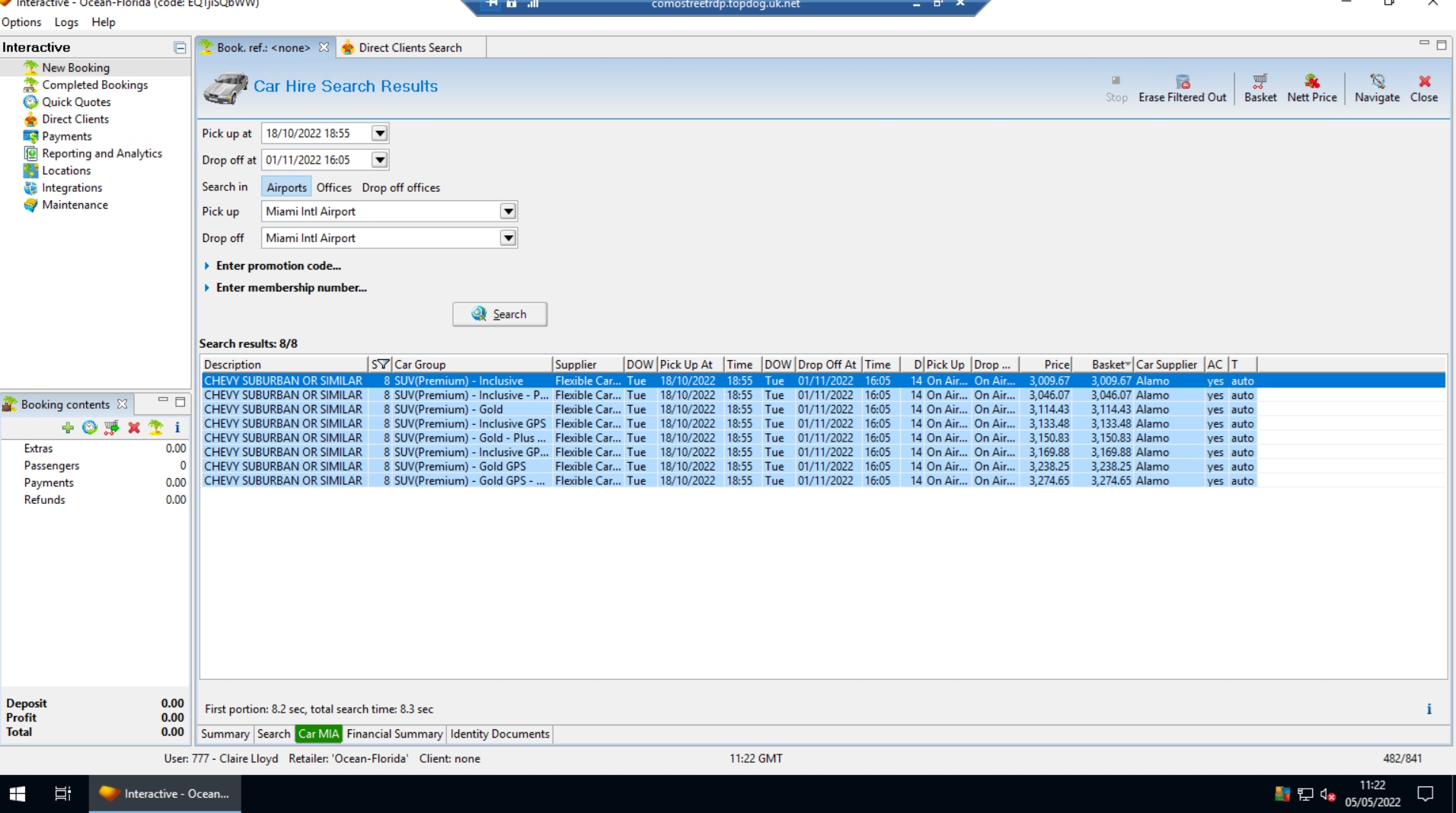The width and height of the screenshot is (1456, 813).
Task: Open the Identity Documents tab
Action: tap(500, 734)
